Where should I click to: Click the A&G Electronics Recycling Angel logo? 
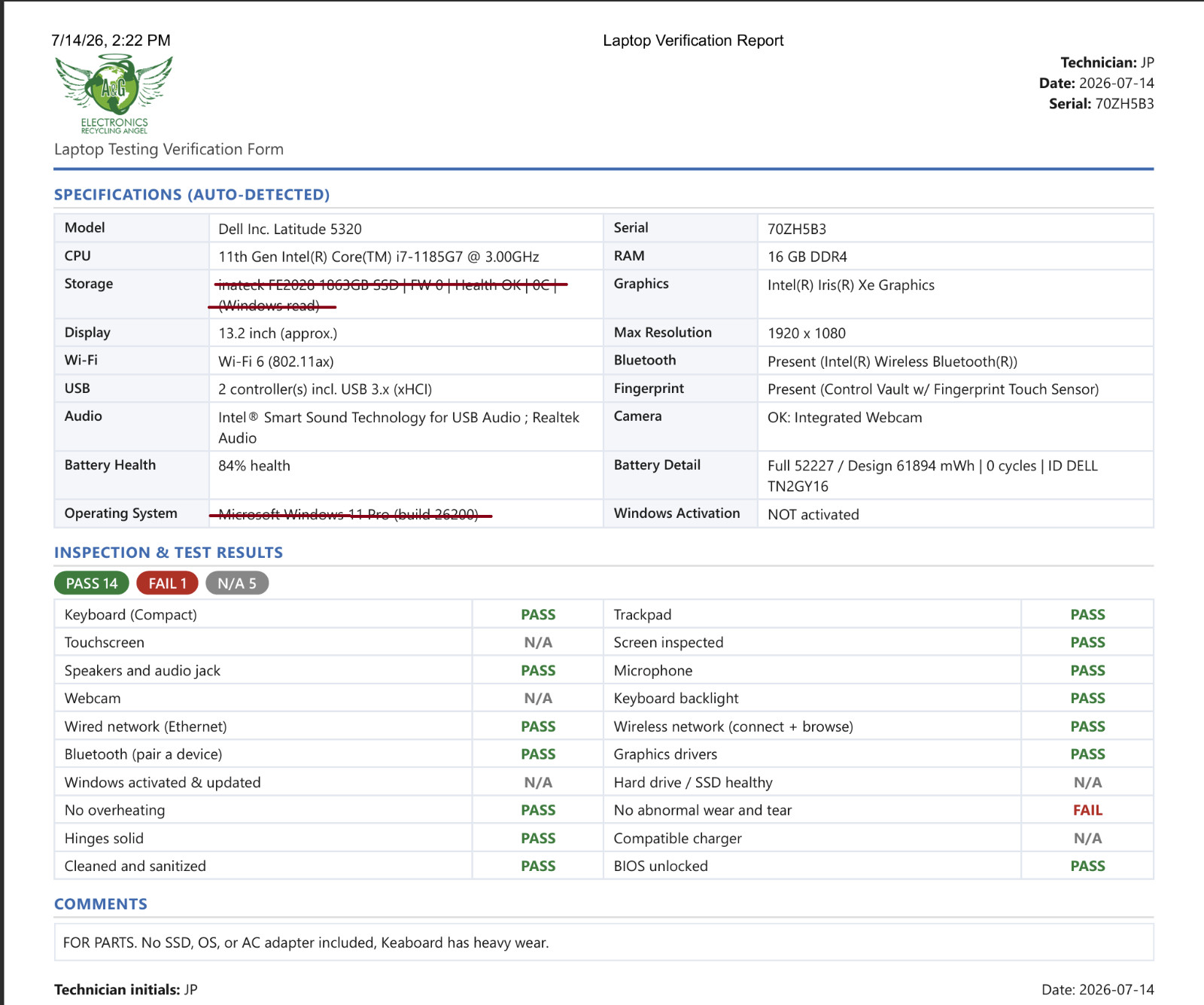click(114, 94)
